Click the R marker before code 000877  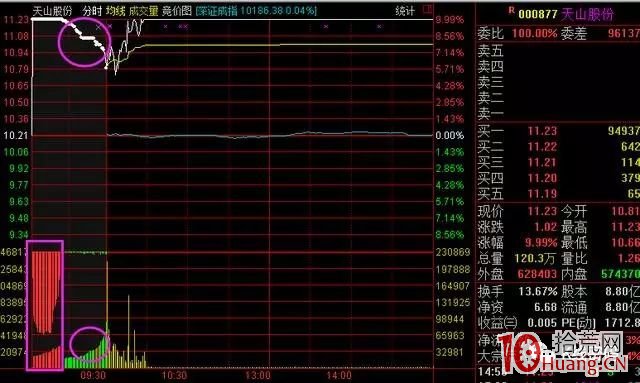[x=511, y=10]
